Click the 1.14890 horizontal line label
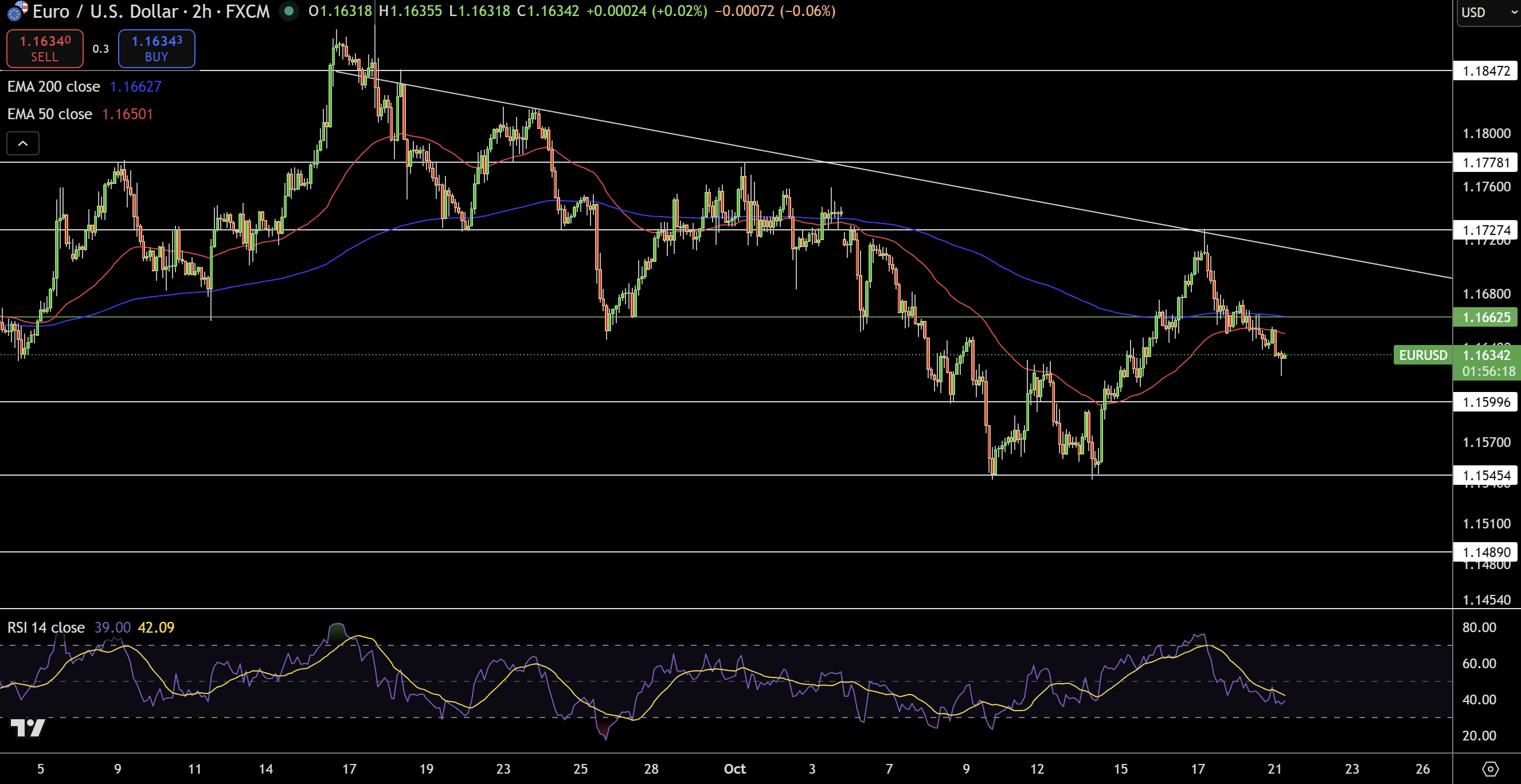 tap(1485, 552)
